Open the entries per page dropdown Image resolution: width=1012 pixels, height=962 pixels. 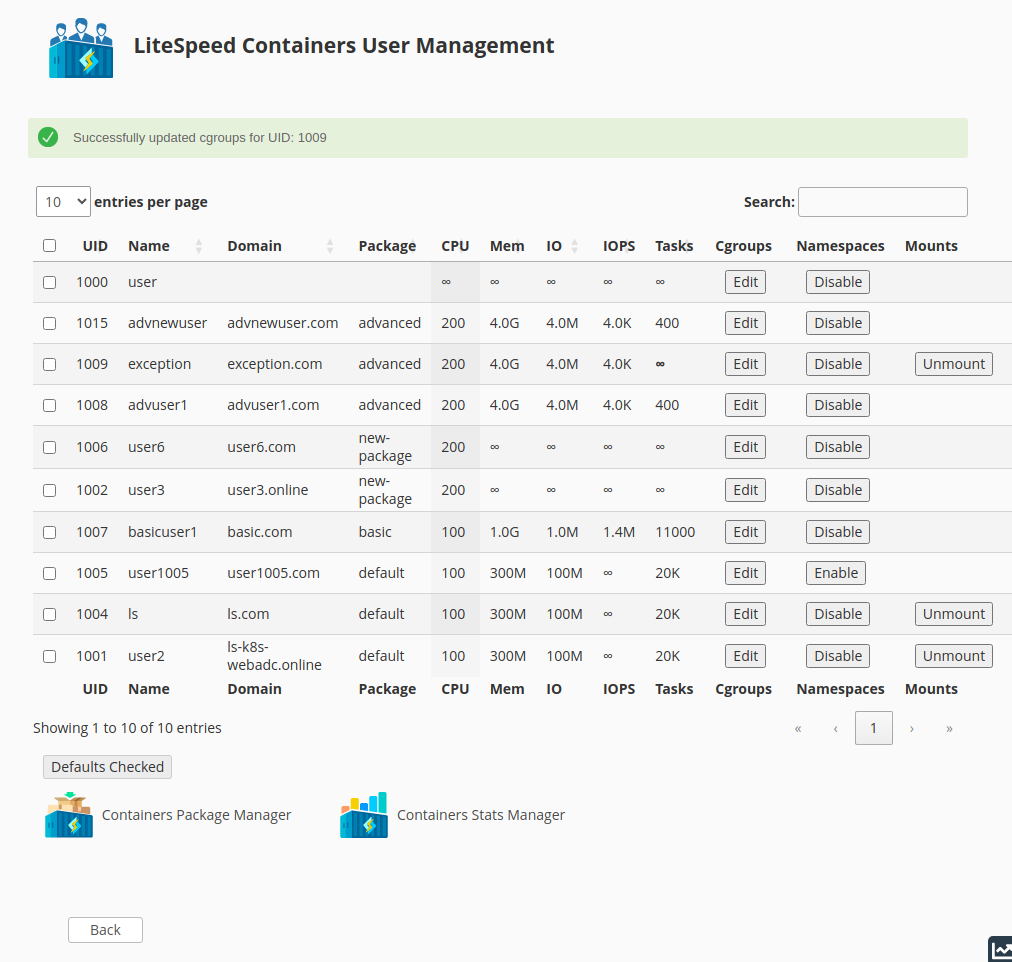coord(63,202)
